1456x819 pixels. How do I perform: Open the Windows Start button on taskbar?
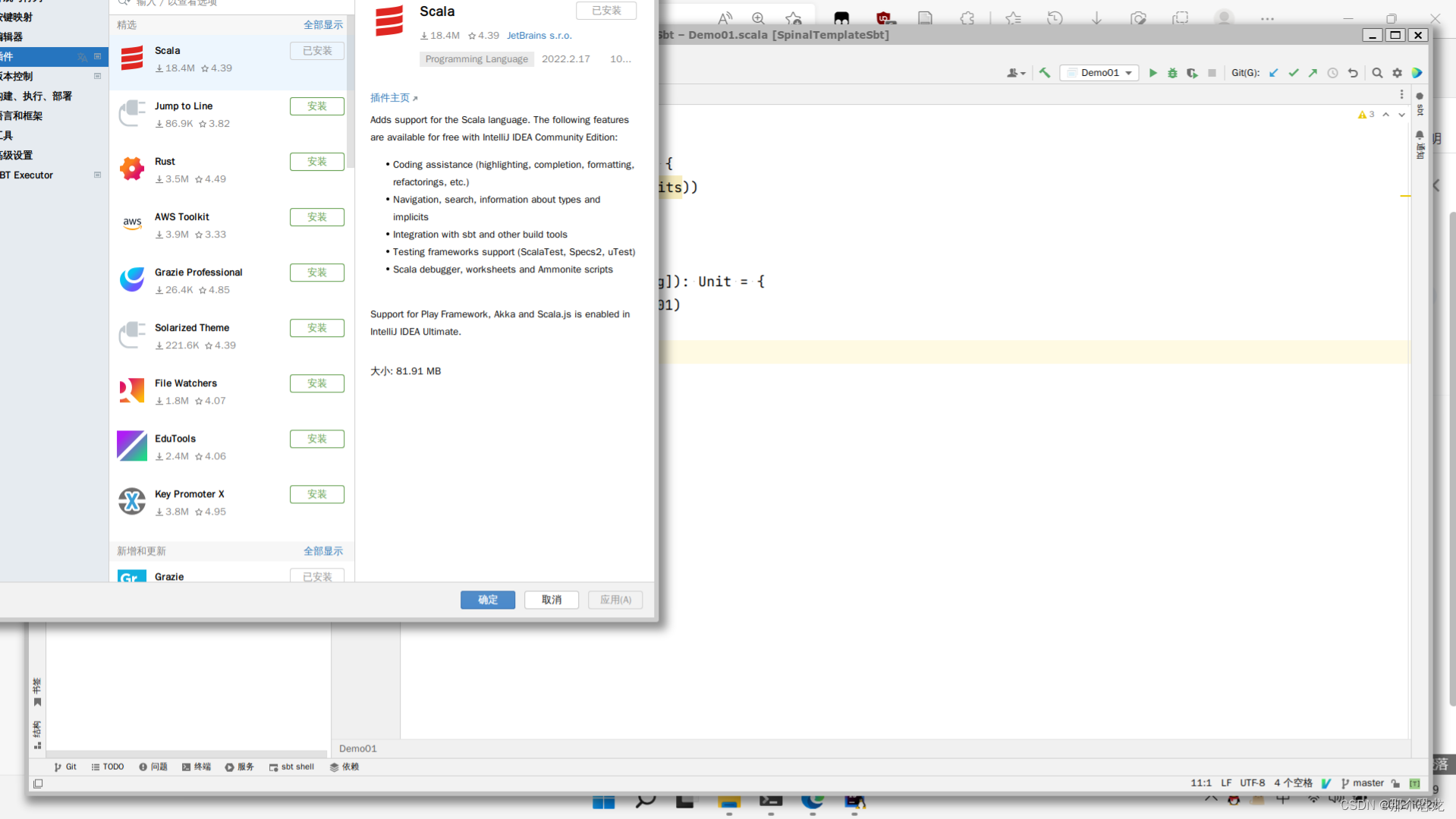[604, 802]
